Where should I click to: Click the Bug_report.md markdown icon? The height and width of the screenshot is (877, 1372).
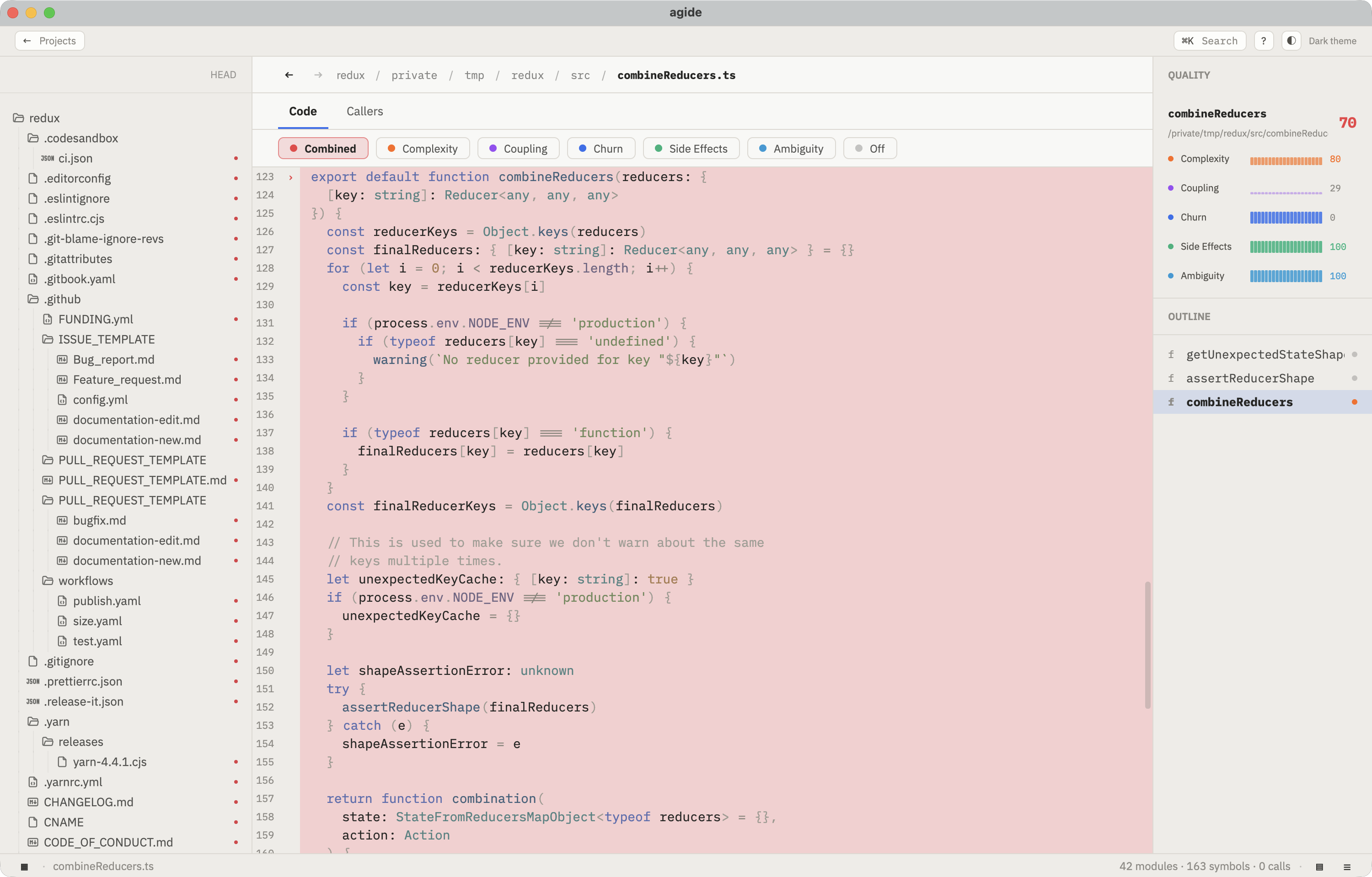(x=62, y=359)
